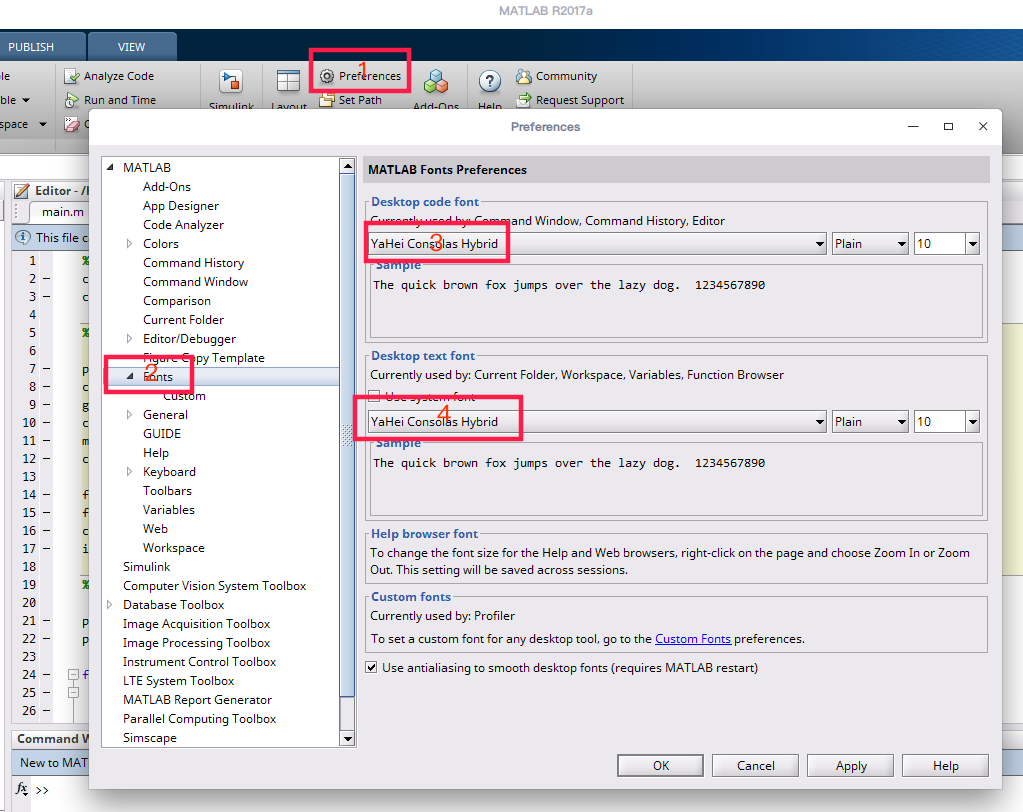Viewport: 1023px width, 812px height.
Task: Select Add-Ons in preferences tree
Action: point(167,187)
